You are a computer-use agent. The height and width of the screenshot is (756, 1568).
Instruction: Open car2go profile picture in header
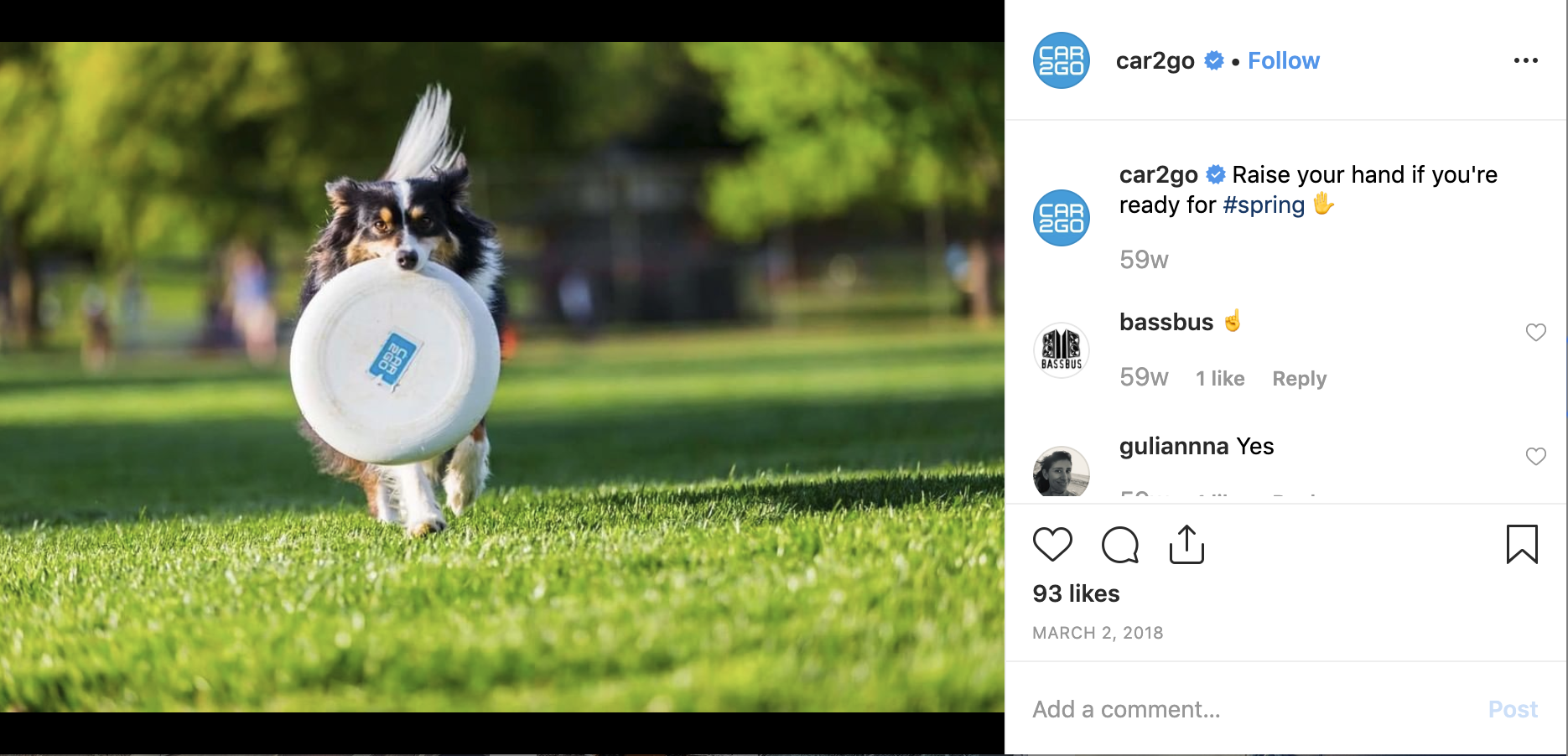pos(1062,60)
